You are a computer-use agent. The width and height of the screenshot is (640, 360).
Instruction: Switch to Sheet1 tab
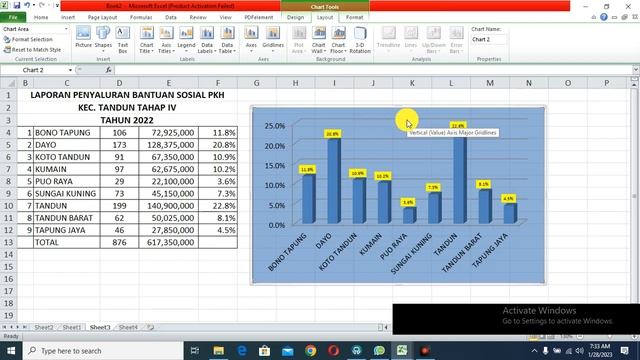[x=72, y=327]
